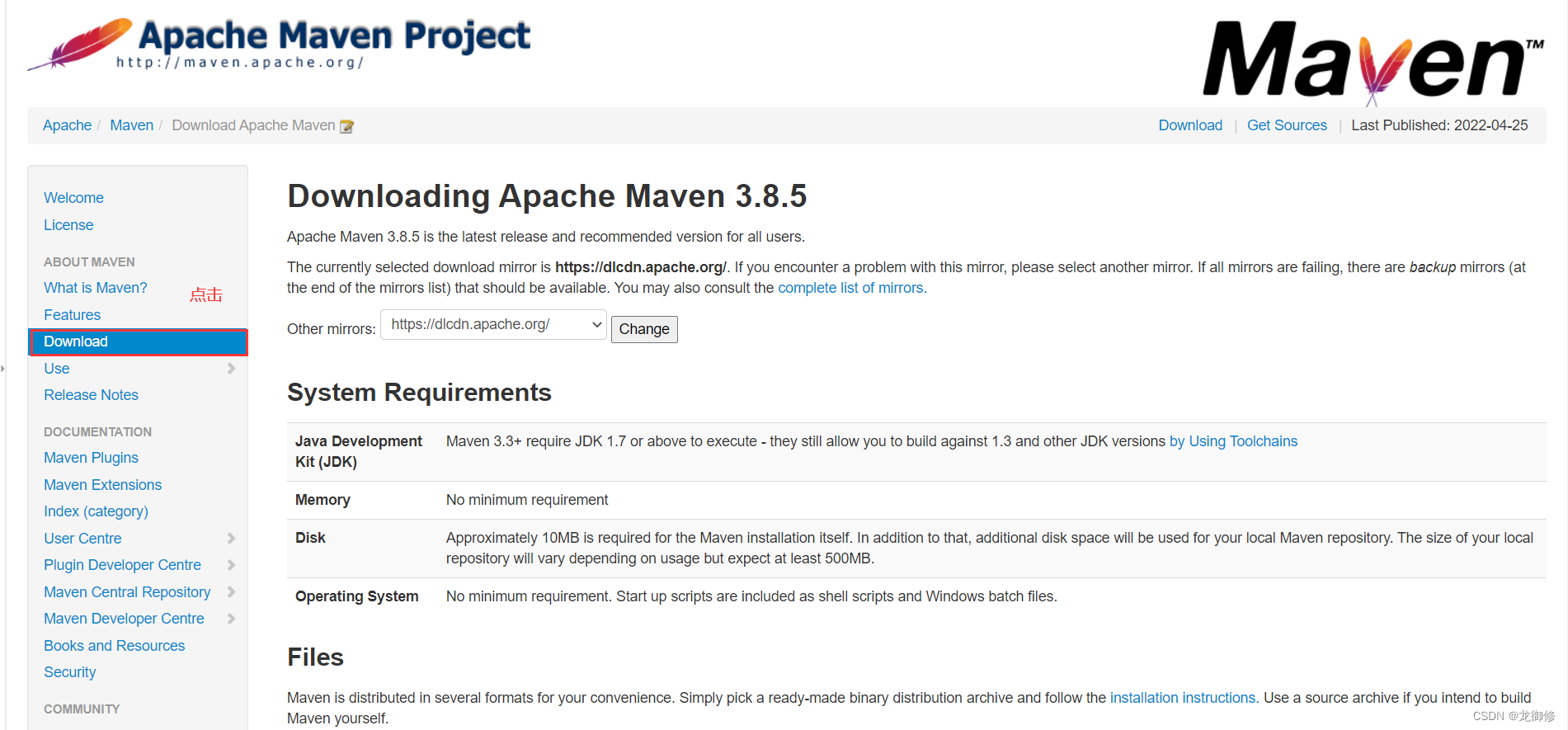Expand the Maven Central Repository chevron
1568x730 pixels.
[x=231, y=592]
